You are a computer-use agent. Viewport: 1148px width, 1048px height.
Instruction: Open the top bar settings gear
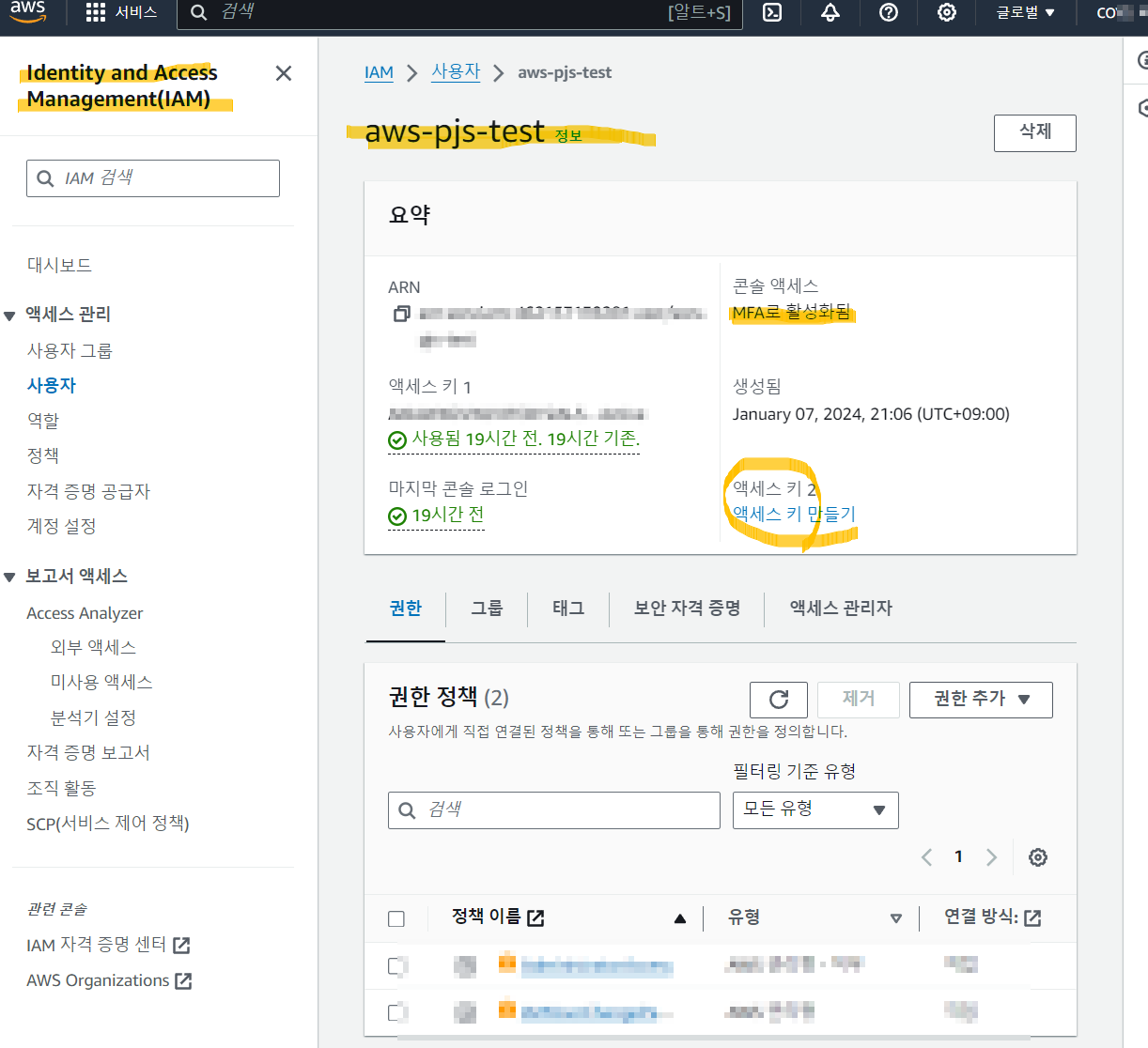pyautogui.click(x=947, y=12)
